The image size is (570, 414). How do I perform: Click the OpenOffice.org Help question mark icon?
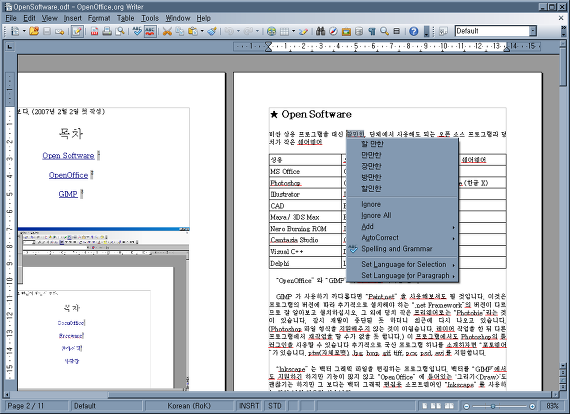(414, 32)
